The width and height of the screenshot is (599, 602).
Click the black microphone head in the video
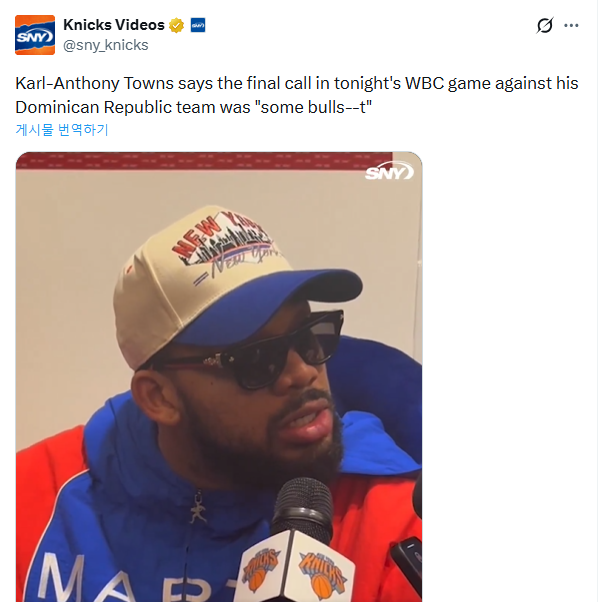[303, 510]
